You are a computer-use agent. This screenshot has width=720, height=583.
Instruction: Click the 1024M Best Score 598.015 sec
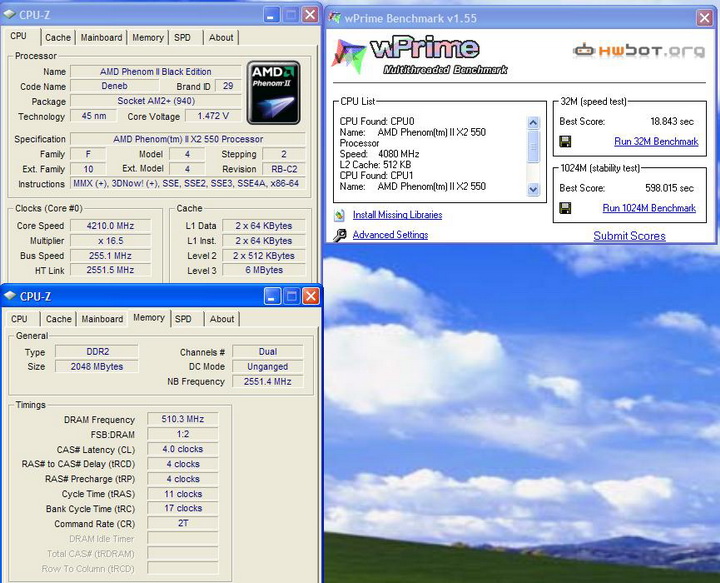669,188
